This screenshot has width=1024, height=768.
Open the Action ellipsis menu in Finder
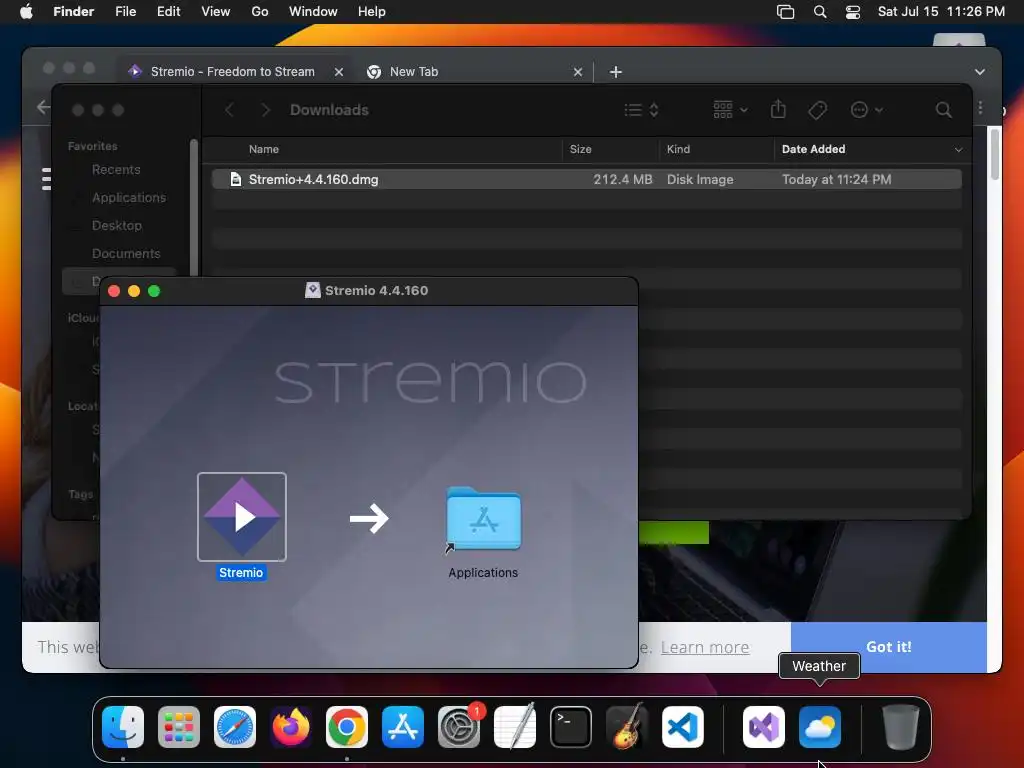(867, 110)
